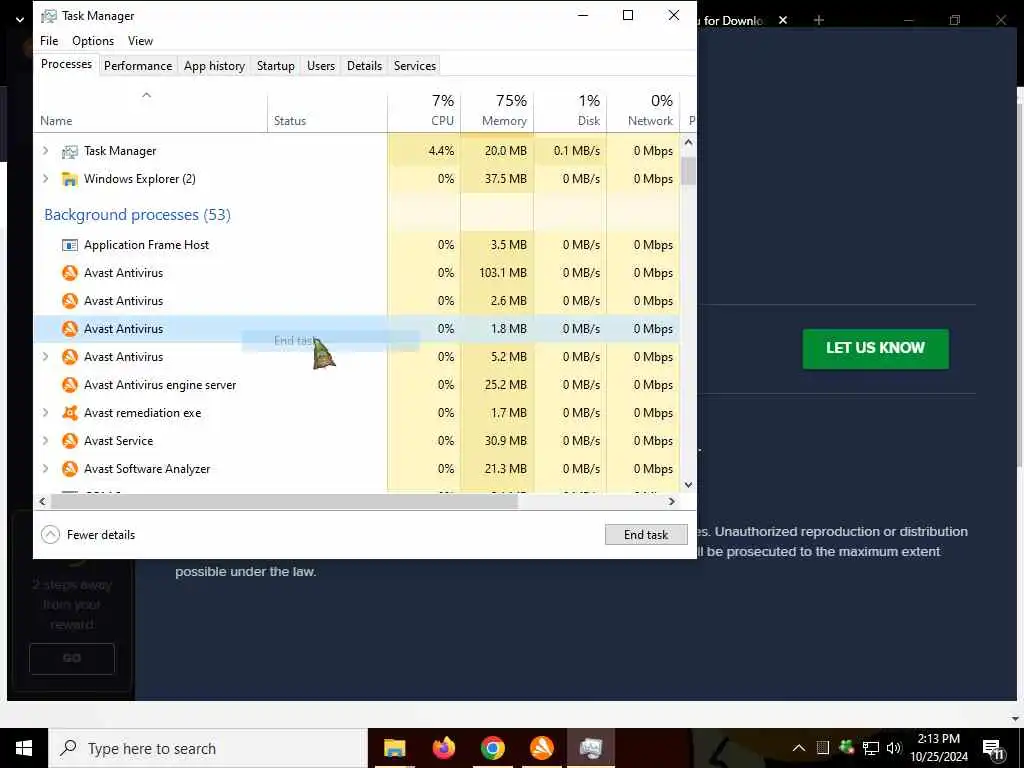Switch to the Users tab
1024x768 pixels.
point(321,65)
